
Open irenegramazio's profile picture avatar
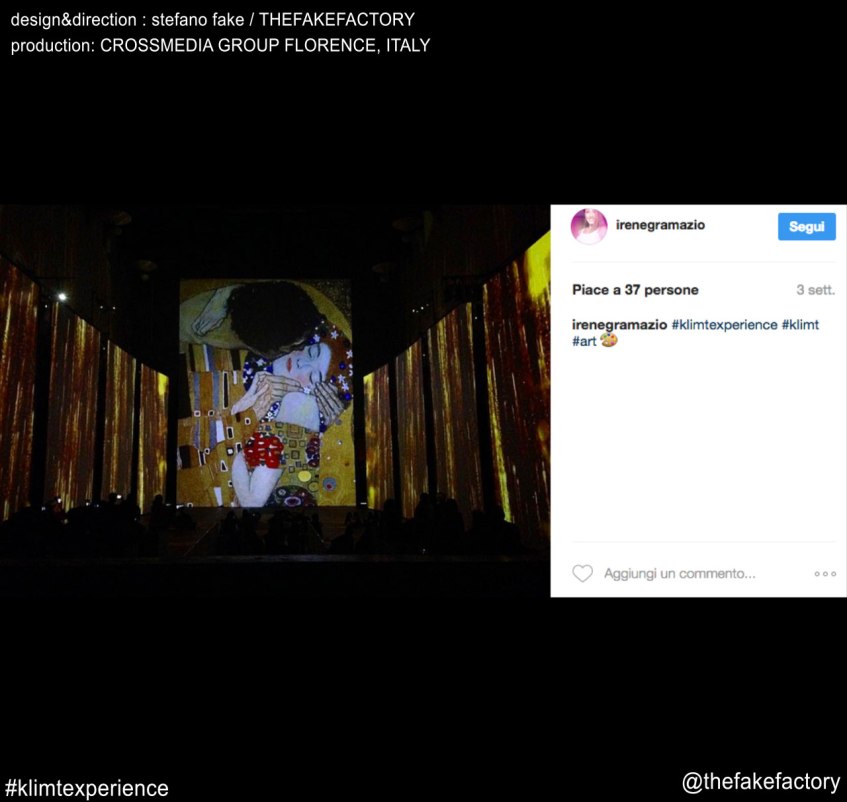point(588,226)
